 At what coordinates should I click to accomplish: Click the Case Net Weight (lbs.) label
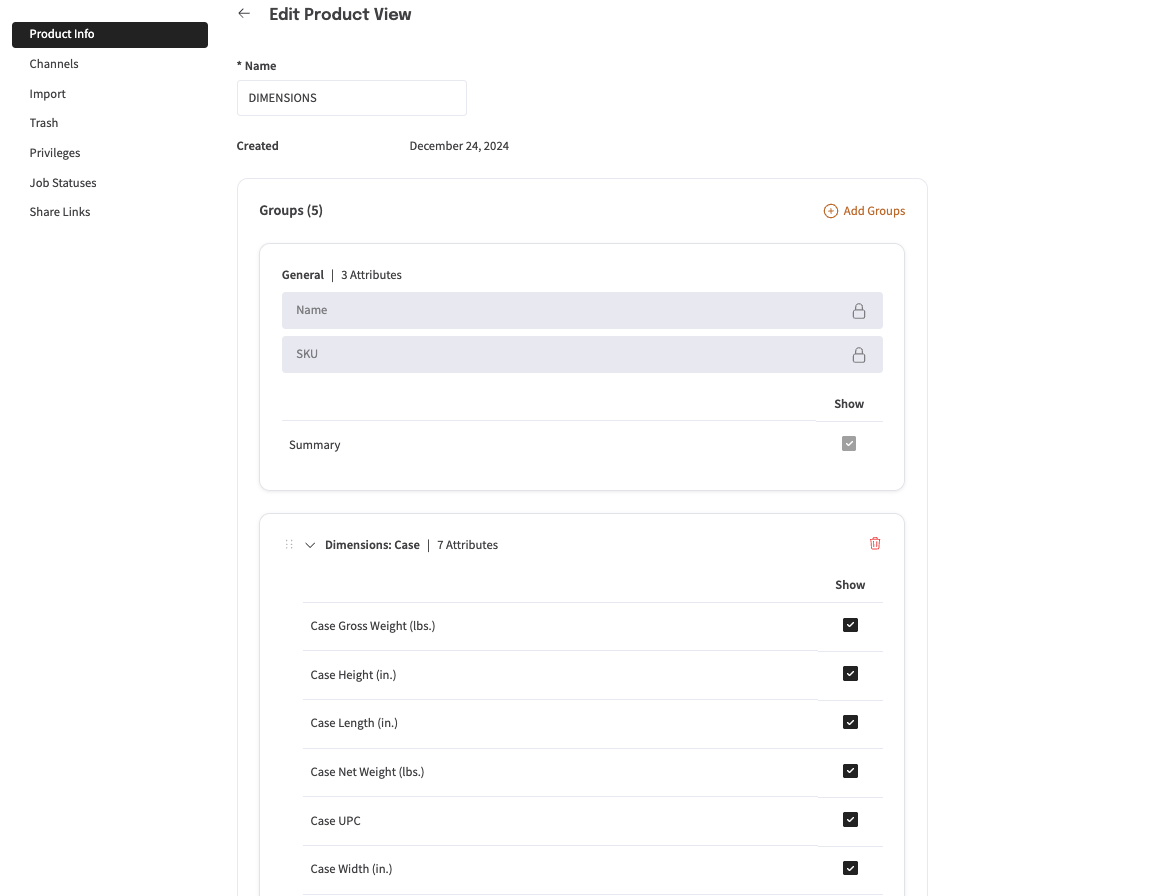pyautogui.click(x=367, y=772)
